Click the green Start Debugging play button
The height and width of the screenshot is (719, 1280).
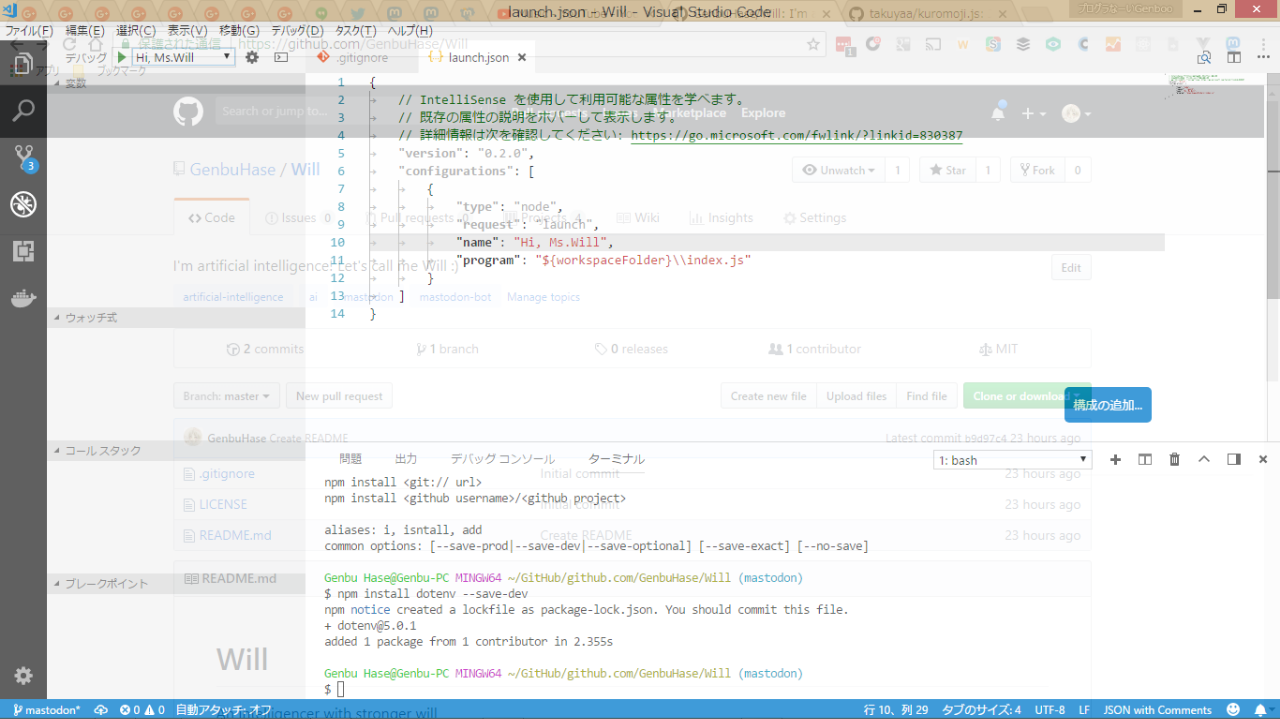122,57
